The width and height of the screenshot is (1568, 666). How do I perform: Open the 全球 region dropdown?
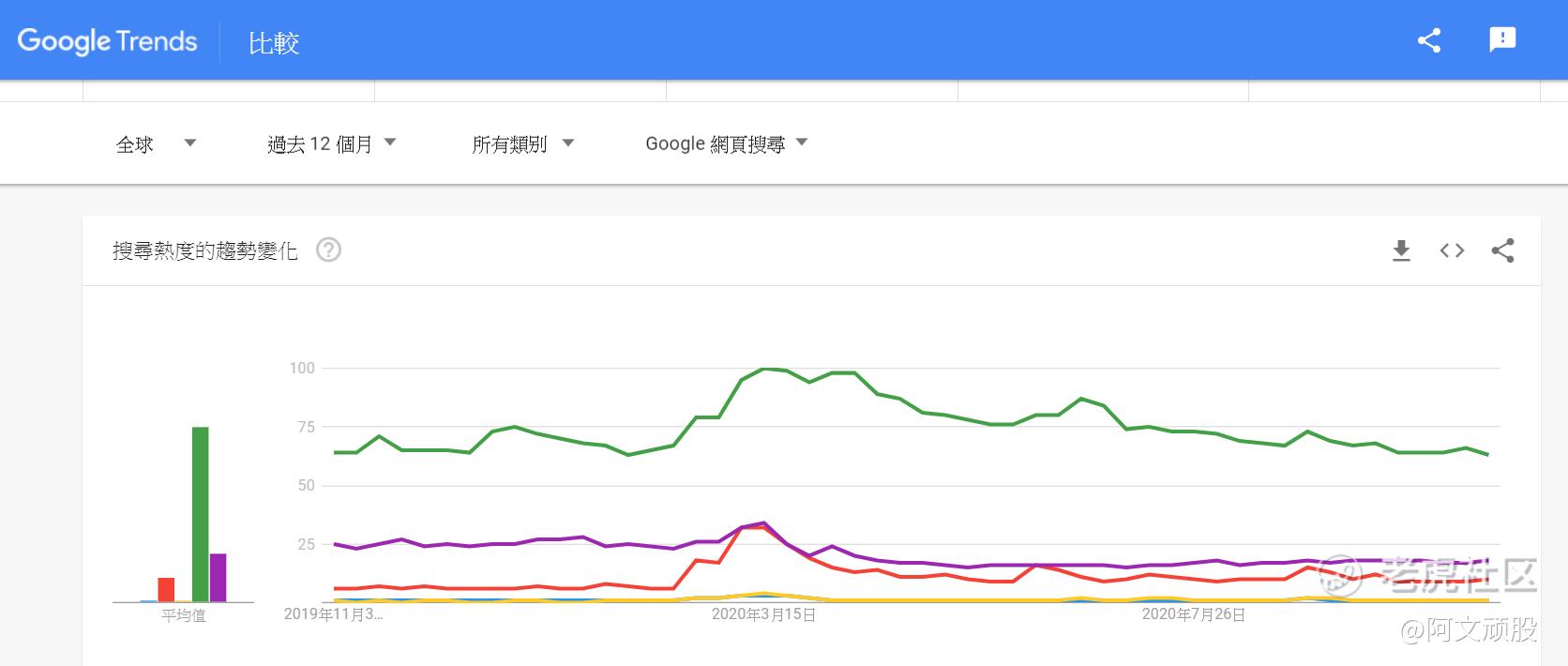tap(156, 144)
